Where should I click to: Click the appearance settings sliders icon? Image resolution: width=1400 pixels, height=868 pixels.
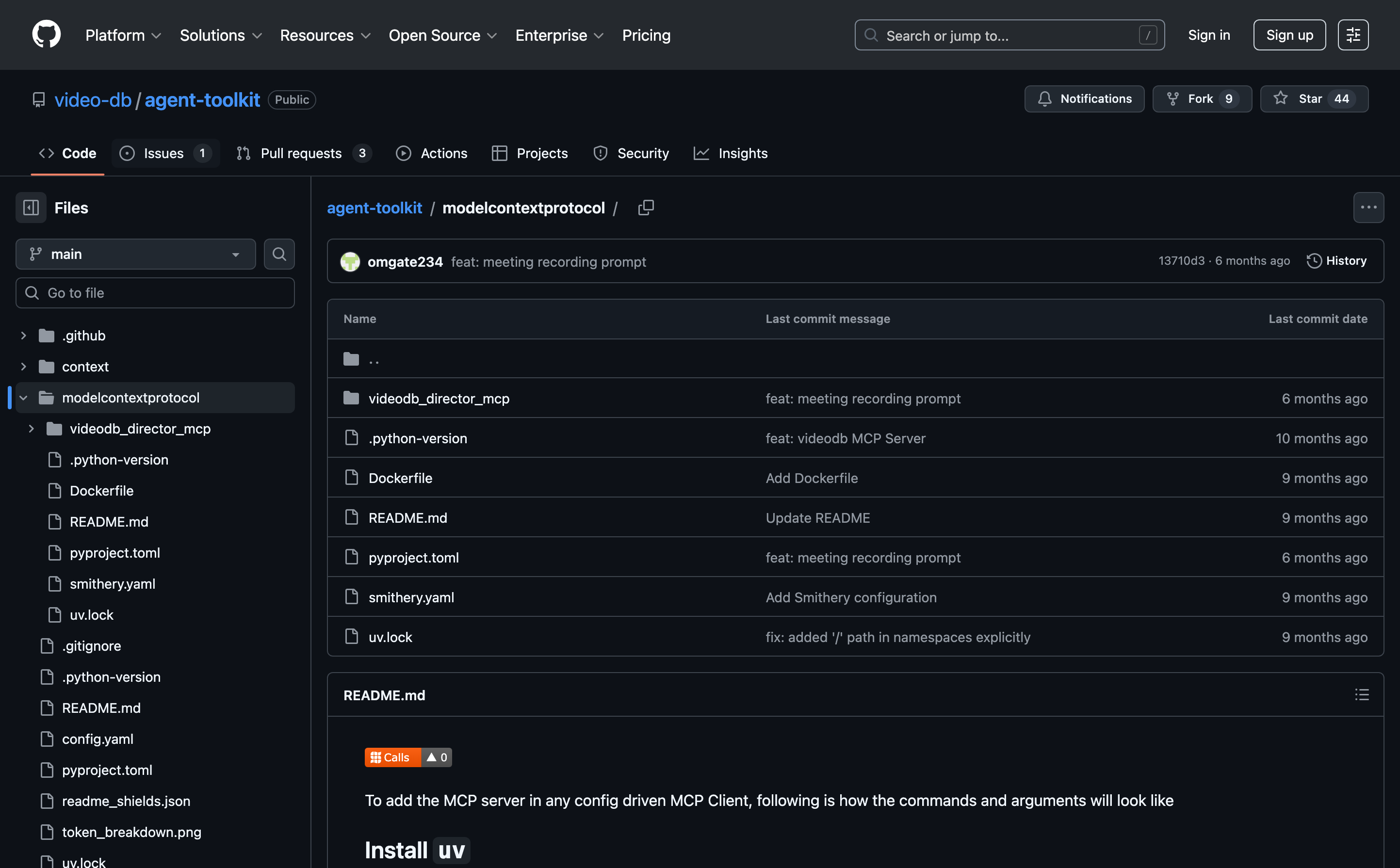click(1352, 35)
